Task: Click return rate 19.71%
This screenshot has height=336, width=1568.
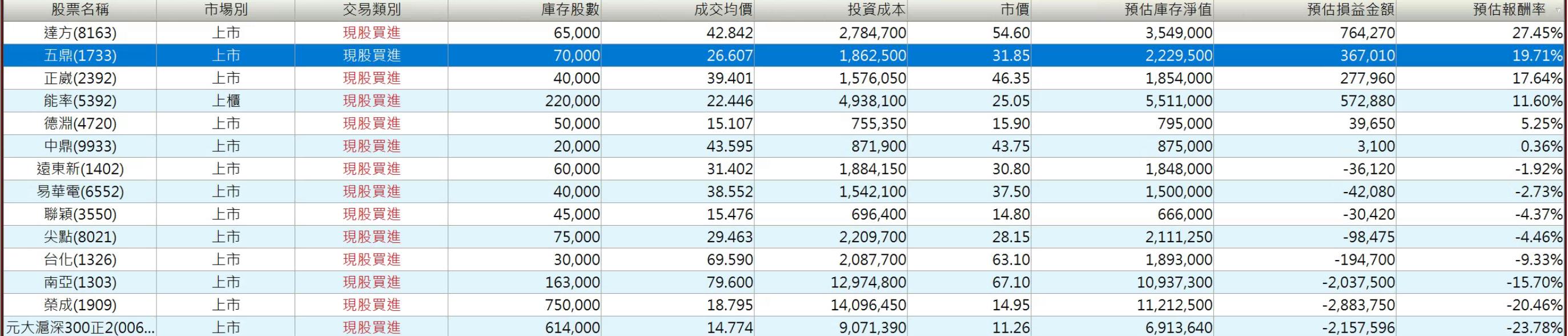Action: coord(1538,56)
